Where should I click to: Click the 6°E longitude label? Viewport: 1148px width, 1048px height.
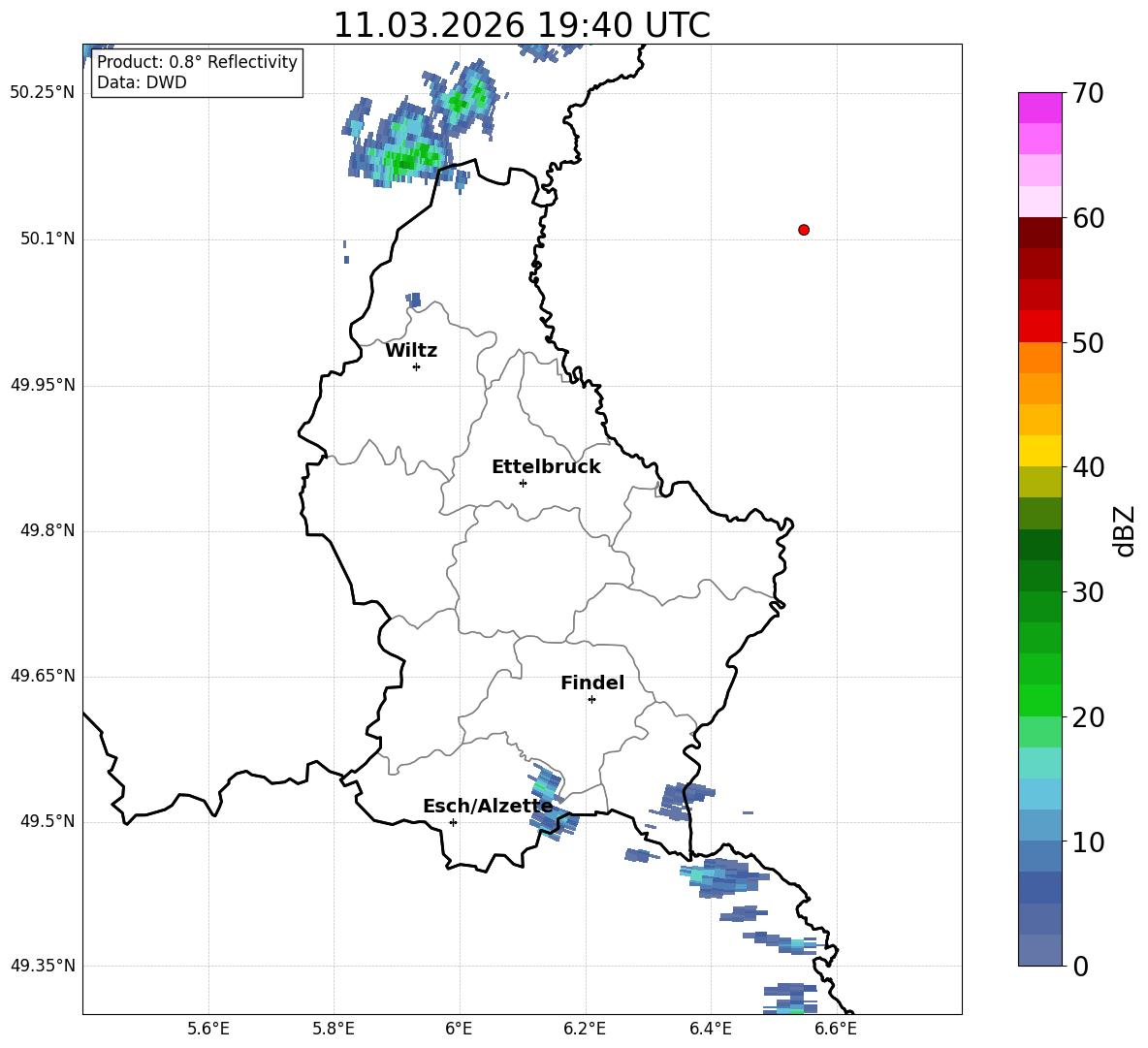pyautogui.click(x=459, y=1029)
